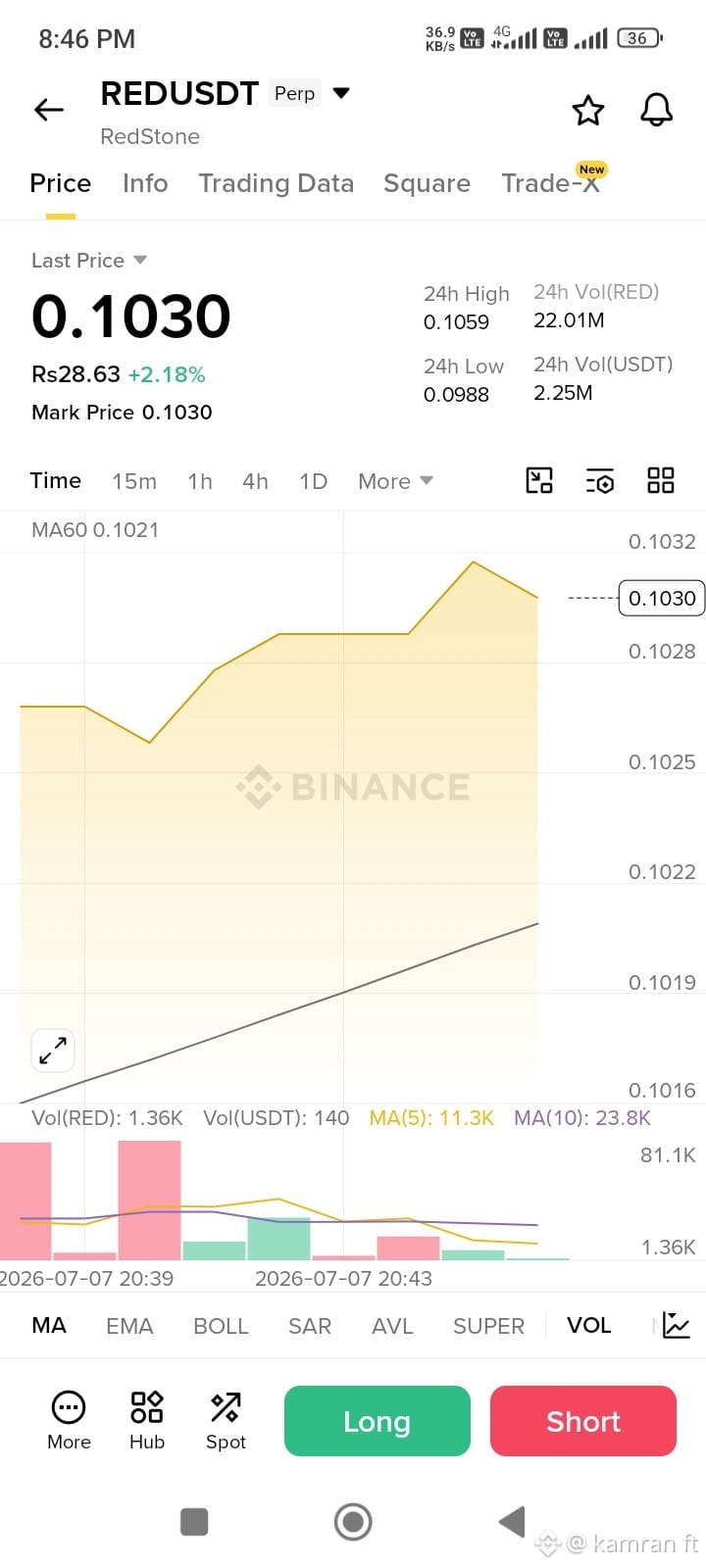Switch to the Trading Data tab

276,183
